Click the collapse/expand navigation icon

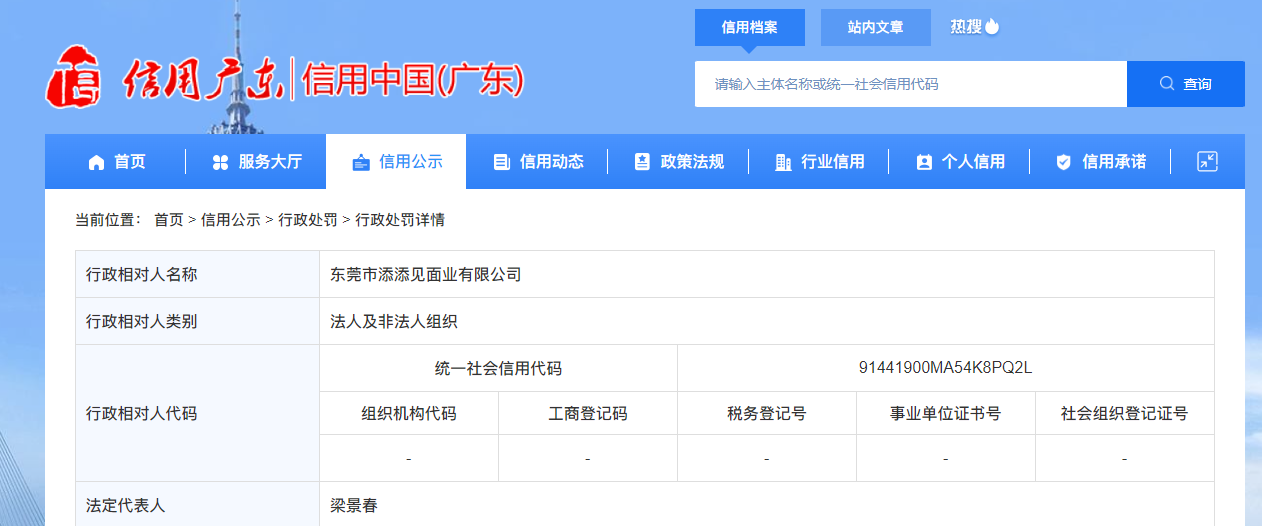click(x=1208, y=161)
